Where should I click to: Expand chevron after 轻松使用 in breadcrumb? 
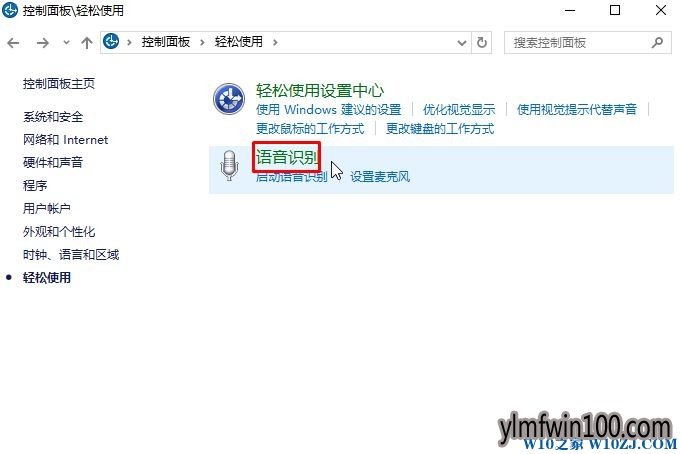[275, 42]
